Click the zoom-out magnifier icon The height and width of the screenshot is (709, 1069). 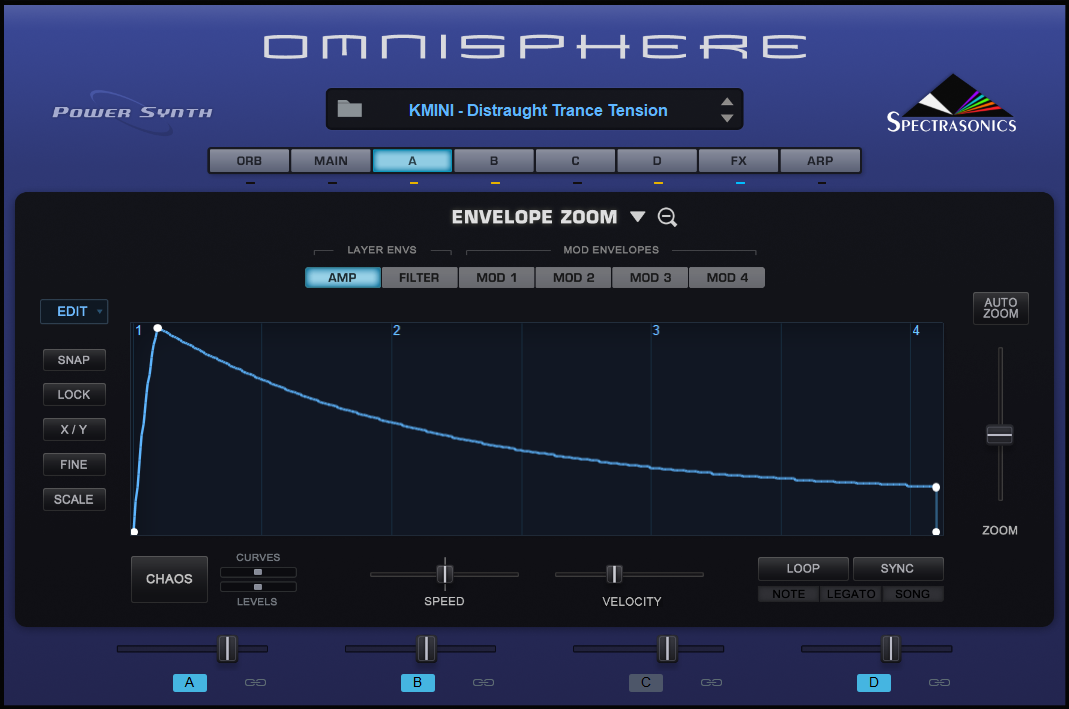(x=667, y=217)
